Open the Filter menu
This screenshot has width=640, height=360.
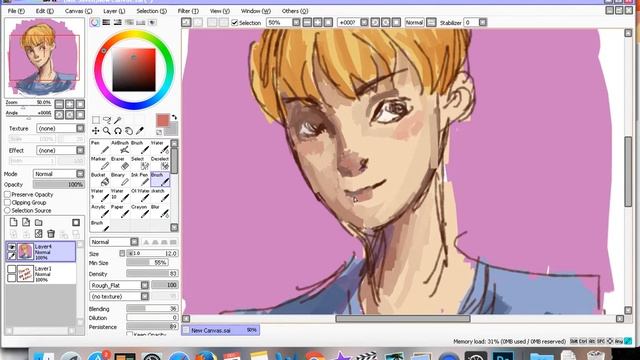[188, 11]
